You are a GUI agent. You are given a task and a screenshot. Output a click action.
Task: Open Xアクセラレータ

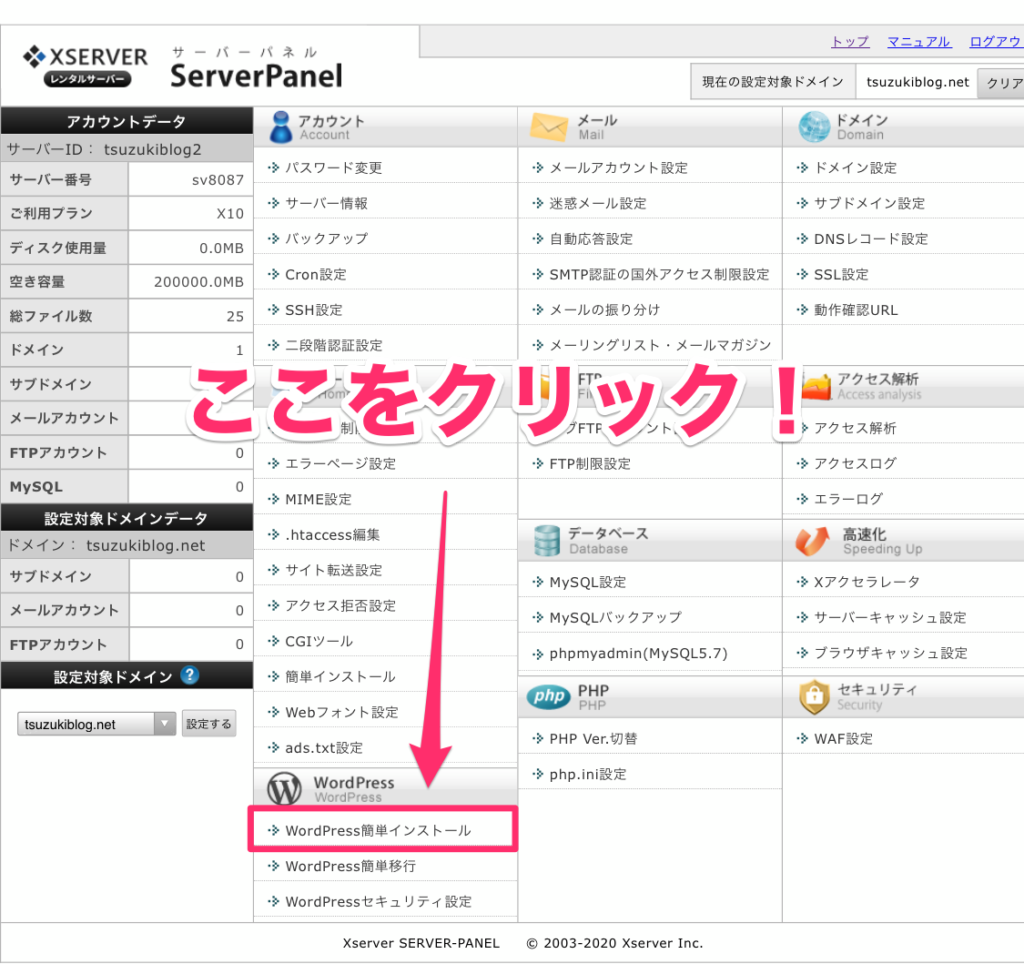867,582
